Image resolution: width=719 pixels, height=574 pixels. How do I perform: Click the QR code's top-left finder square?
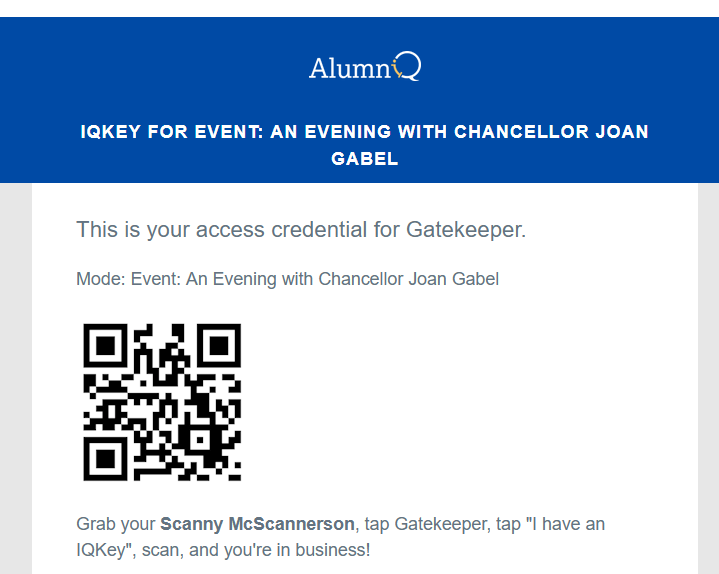point(105,346)
